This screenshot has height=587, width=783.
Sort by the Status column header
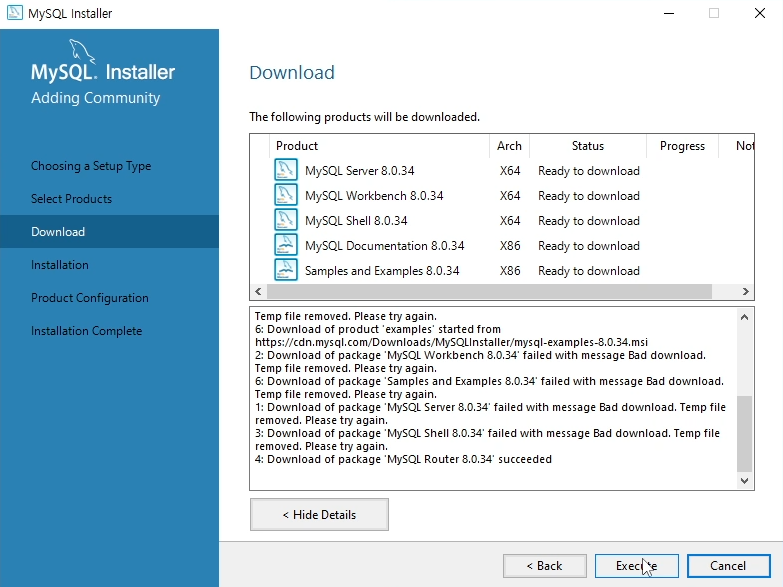[588, 146]
